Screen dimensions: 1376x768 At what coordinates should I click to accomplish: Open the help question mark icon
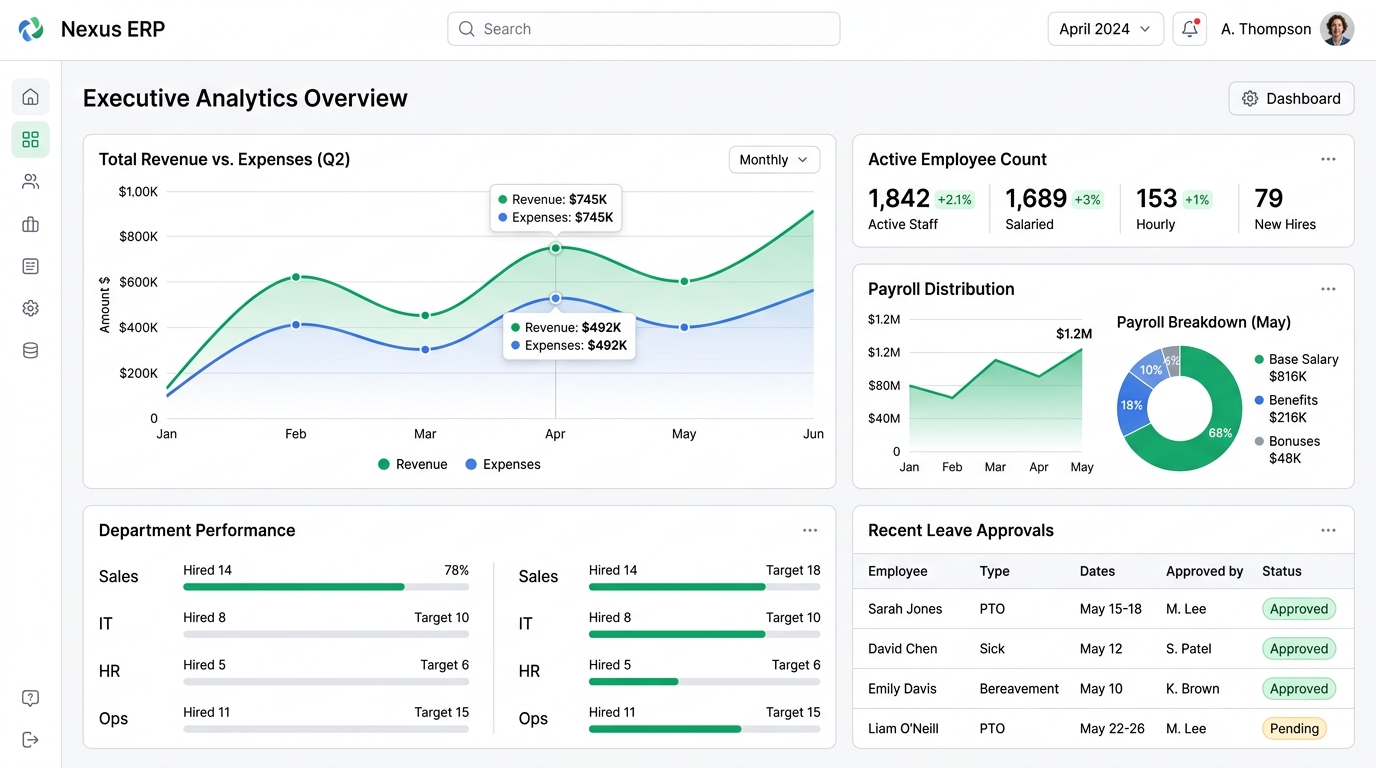point(30,698)
